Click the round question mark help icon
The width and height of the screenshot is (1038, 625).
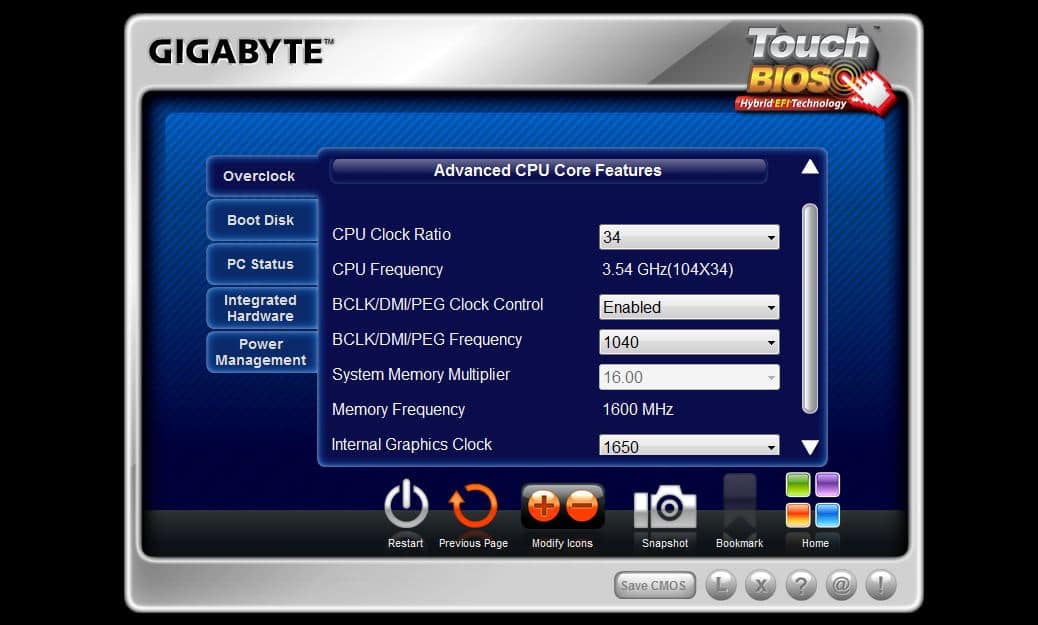pos(801,585)
